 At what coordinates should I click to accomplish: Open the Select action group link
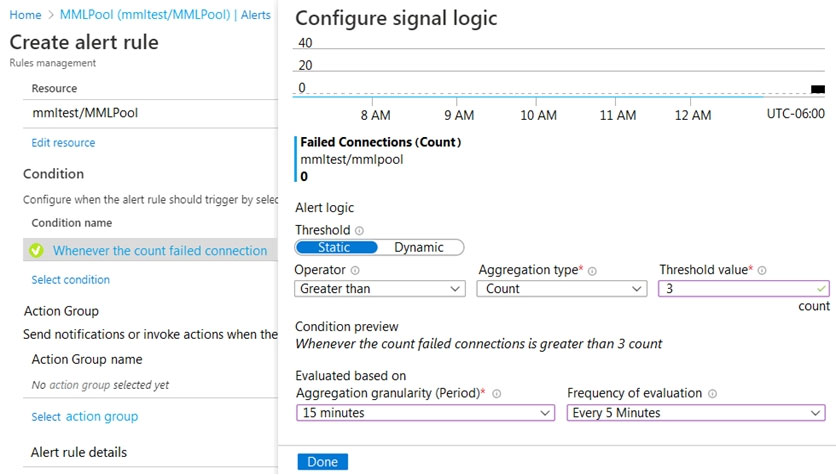pyautogui.click(x=85, y=416)
